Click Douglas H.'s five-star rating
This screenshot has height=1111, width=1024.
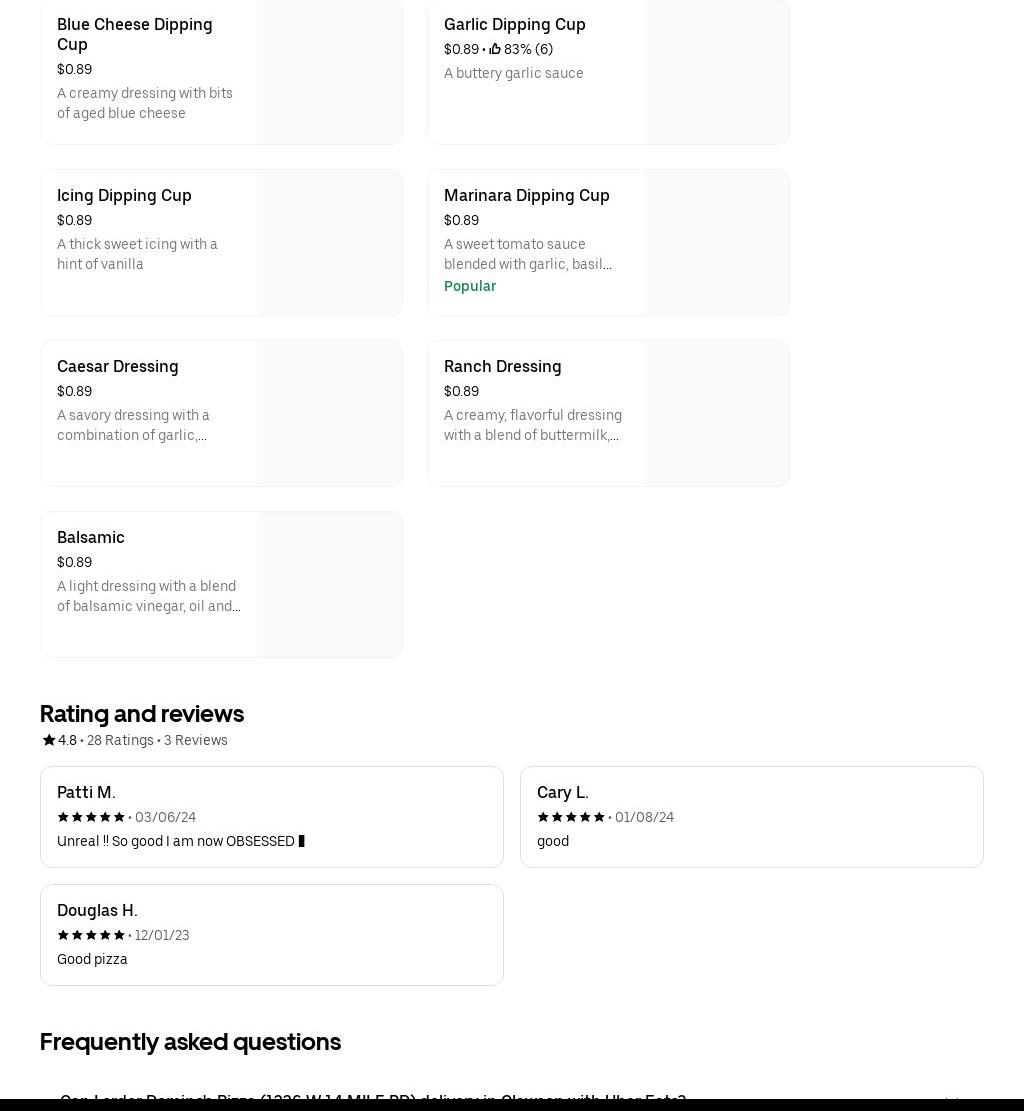tap(91, 935)
